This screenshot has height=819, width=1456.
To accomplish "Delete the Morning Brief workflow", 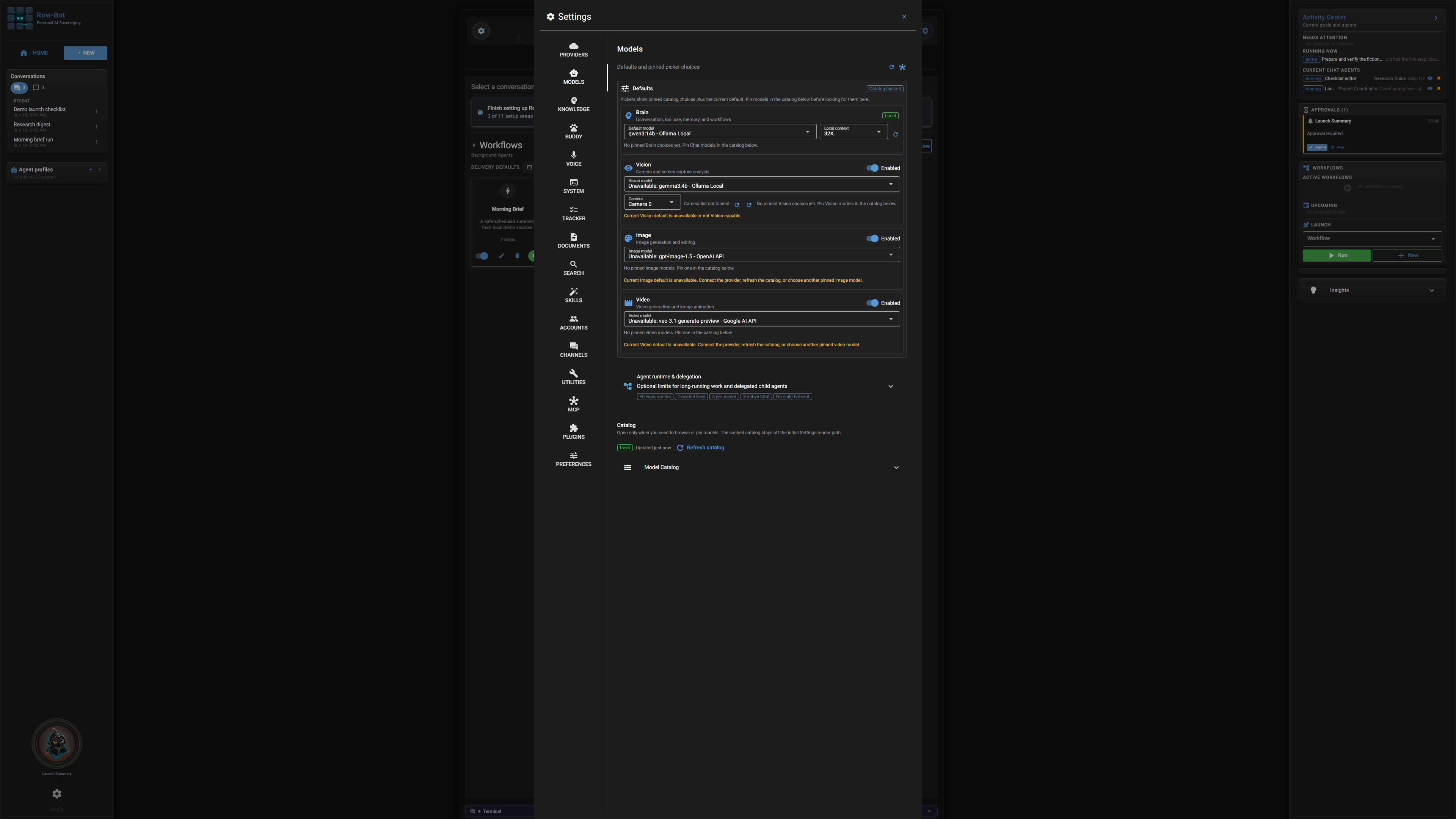I will [516, 256].
